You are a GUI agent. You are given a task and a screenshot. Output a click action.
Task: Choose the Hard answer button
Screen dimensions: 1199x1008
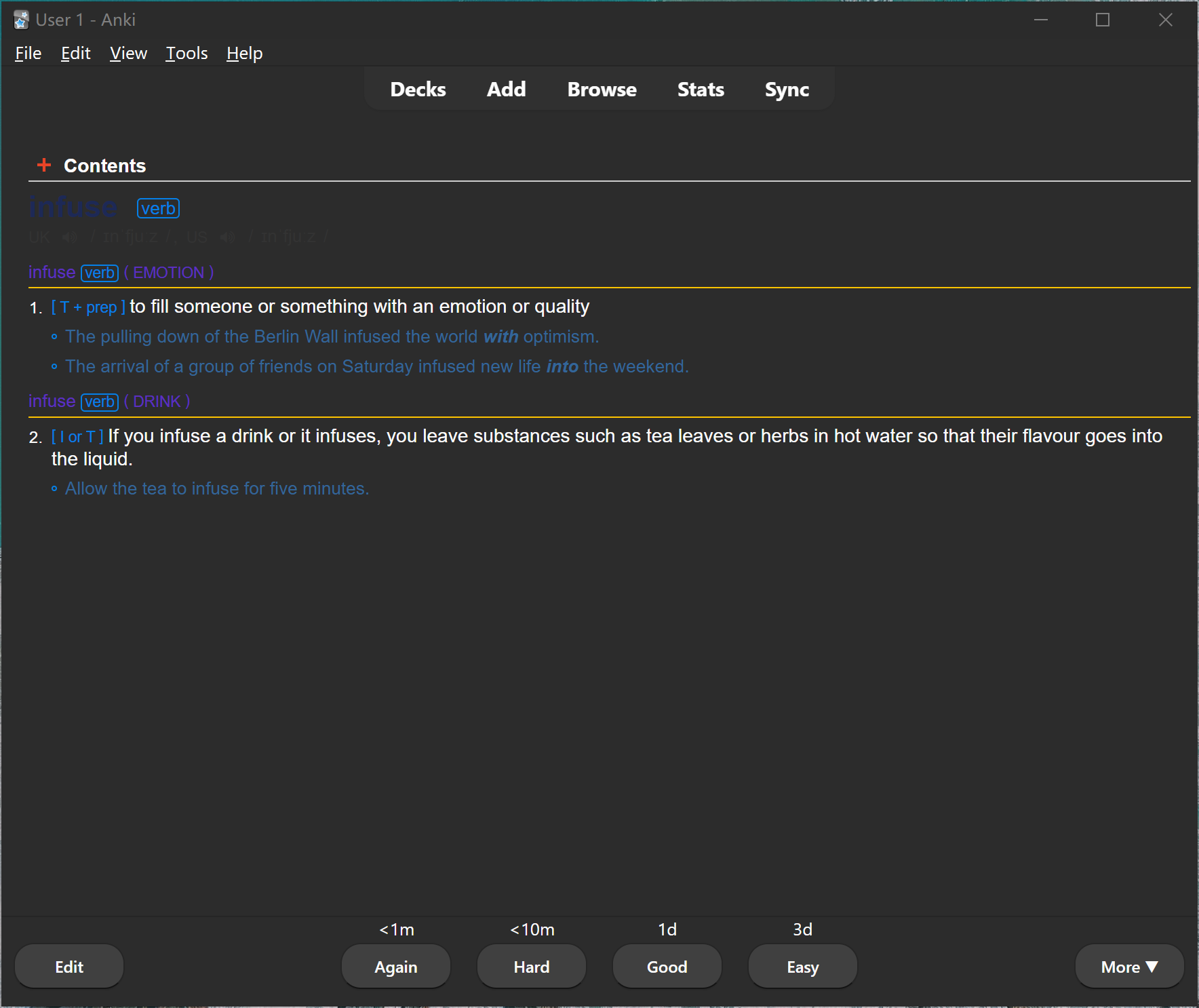[x=531, y=967]
